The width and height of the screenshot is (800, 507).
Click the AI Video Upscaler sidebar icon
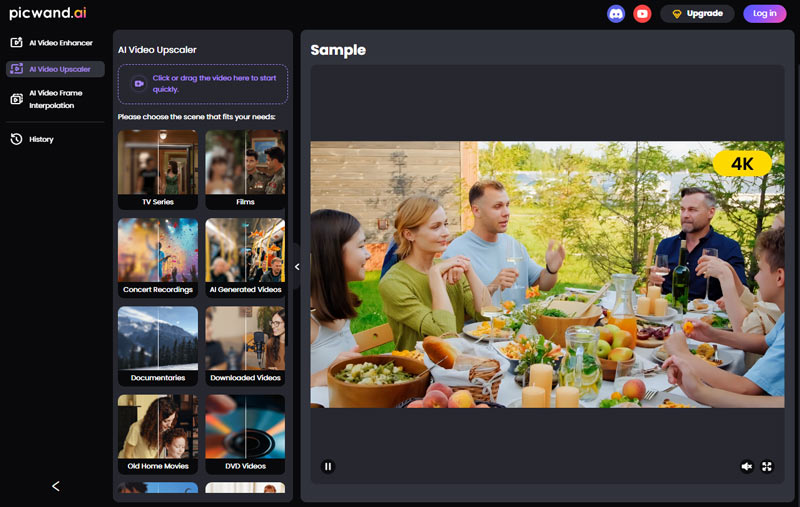point(16,69)
